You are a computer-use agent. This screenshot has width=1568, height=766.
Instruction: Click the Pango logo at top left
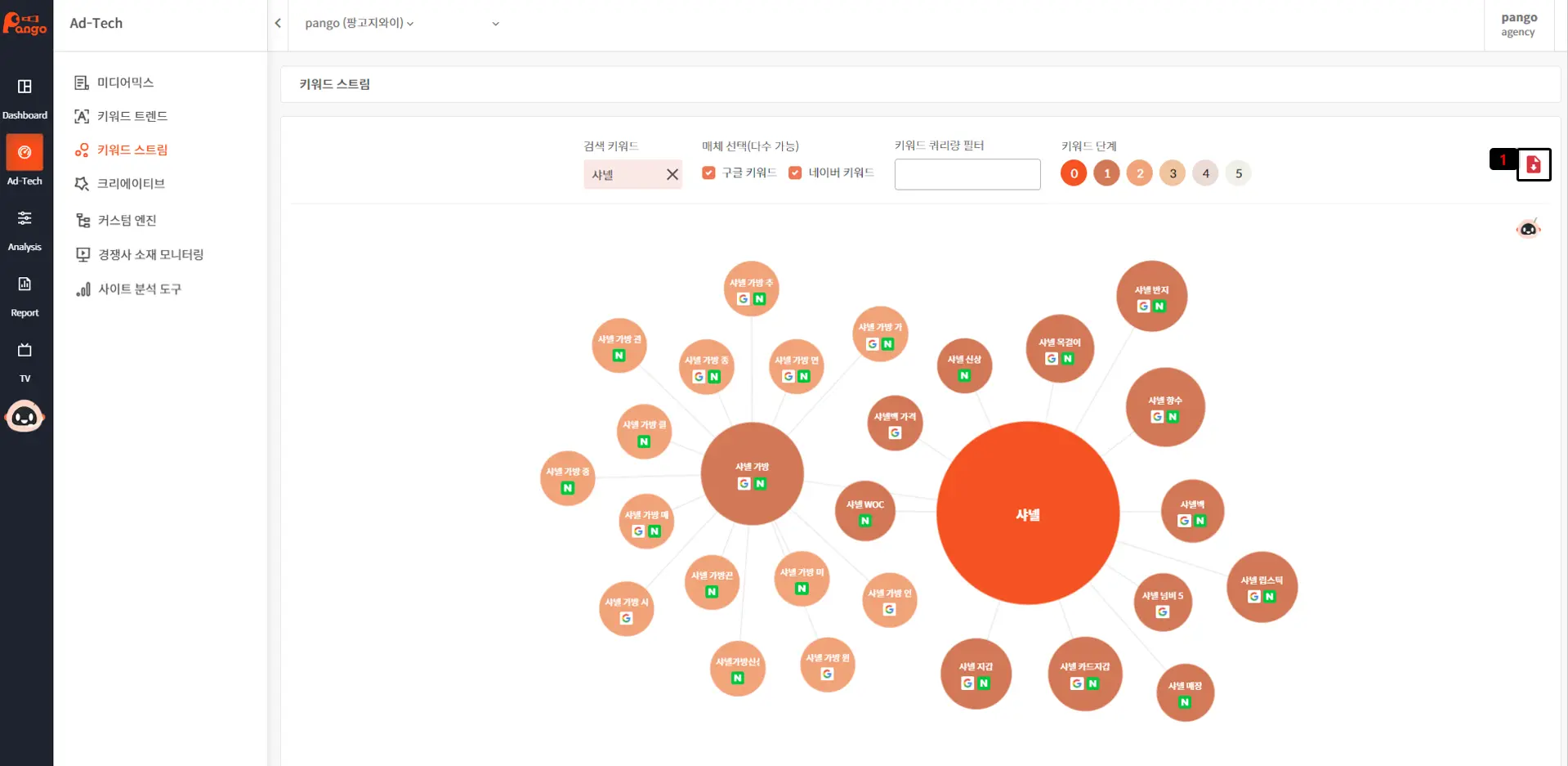pos(25,24)
